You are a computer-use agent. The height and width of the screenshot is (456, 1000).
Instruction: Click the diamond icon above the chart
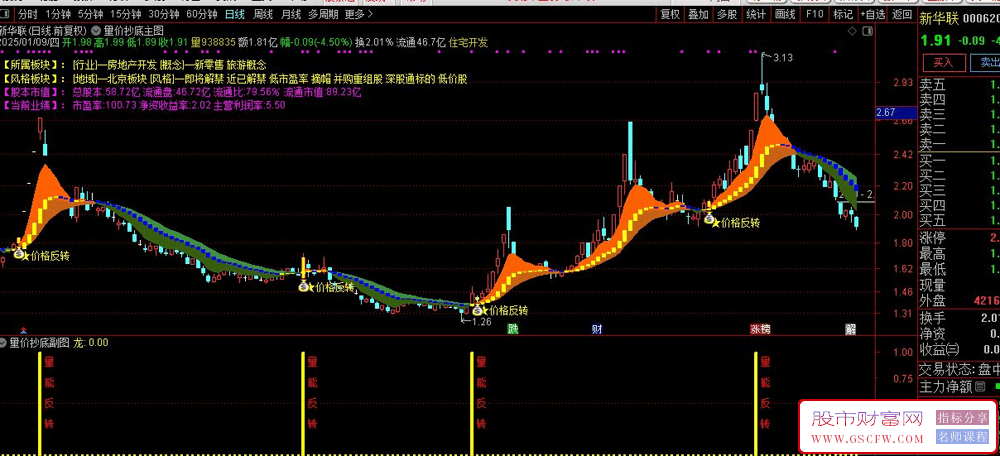pos(851,31)
